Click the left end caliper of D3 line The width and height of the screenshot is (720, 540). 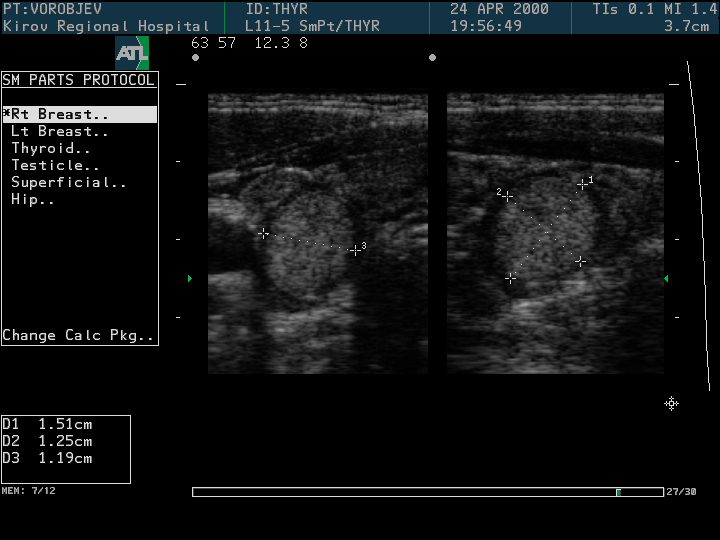pos(263,233)
